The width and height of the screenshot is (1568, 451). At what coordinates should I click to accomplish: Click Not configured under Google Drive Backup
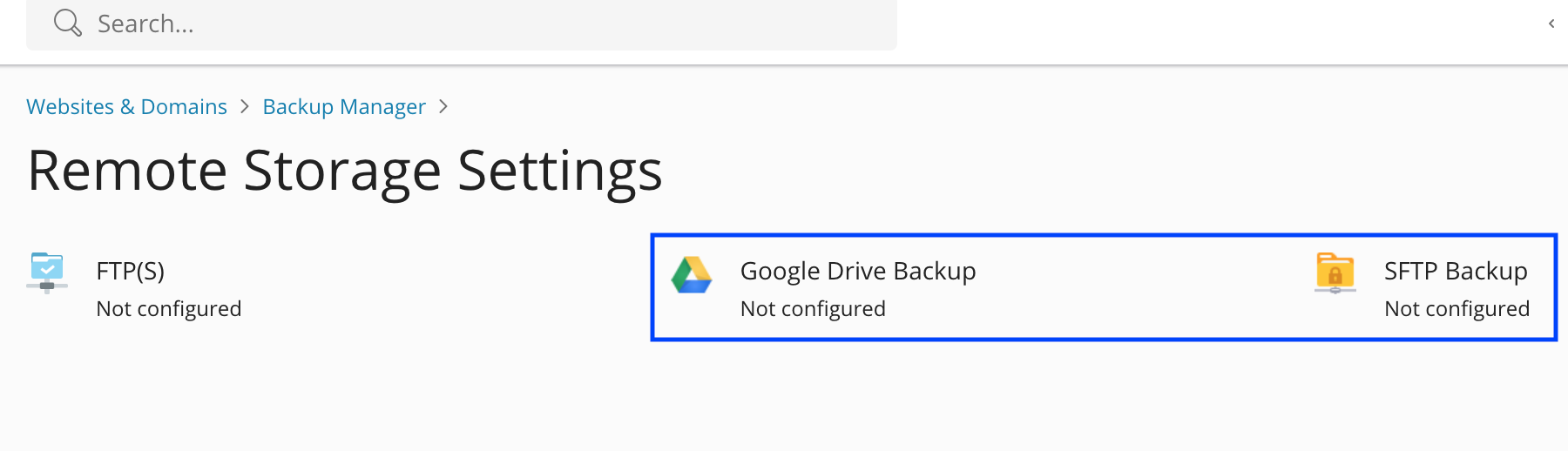click(x=812, y=309)
